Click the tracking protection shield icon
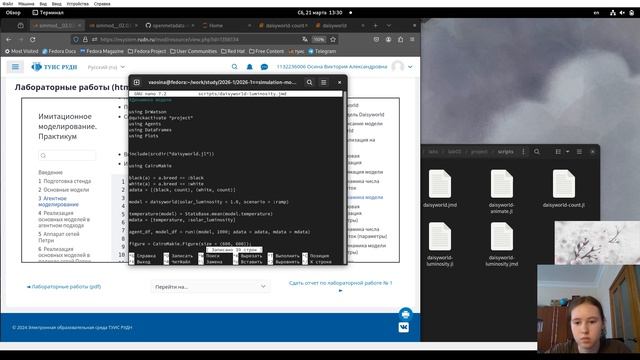 coord(76,40)
